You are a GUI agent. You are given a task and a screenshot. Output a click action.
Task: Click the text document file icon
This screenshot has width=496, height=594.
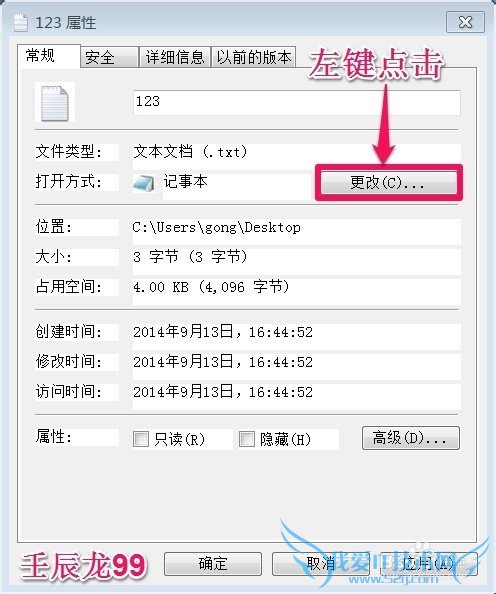55,103
